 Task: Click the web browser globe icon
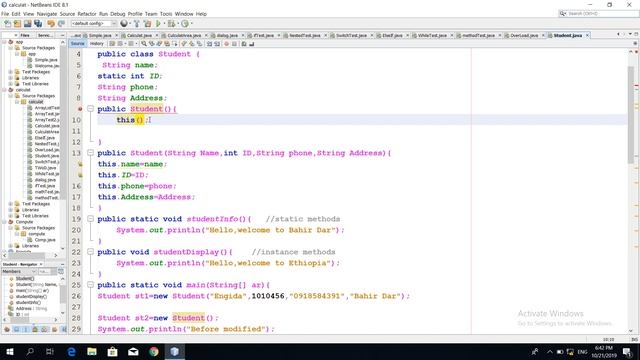tap(124, 24)
